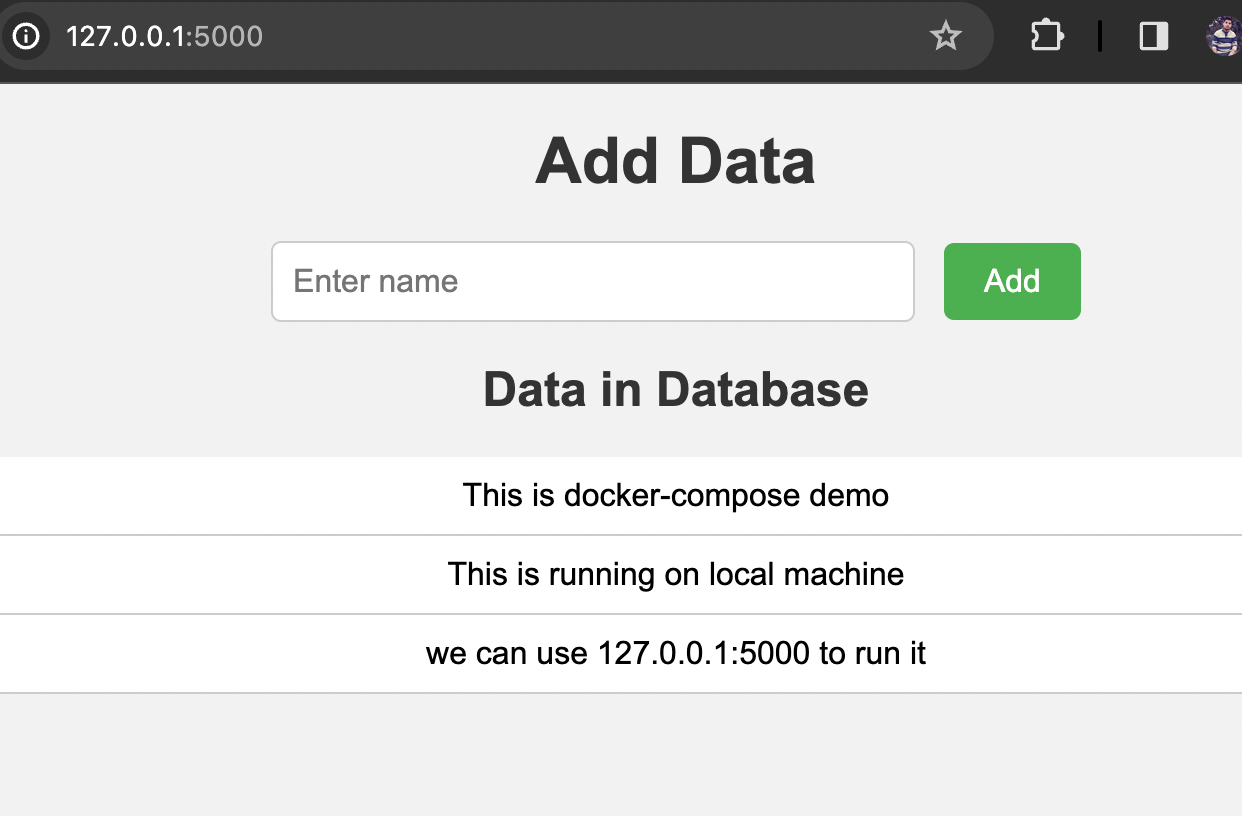Click the vertical divider beside Extensions icon
Viewport: 1242px width, 816px height.
coord(1100,37)
